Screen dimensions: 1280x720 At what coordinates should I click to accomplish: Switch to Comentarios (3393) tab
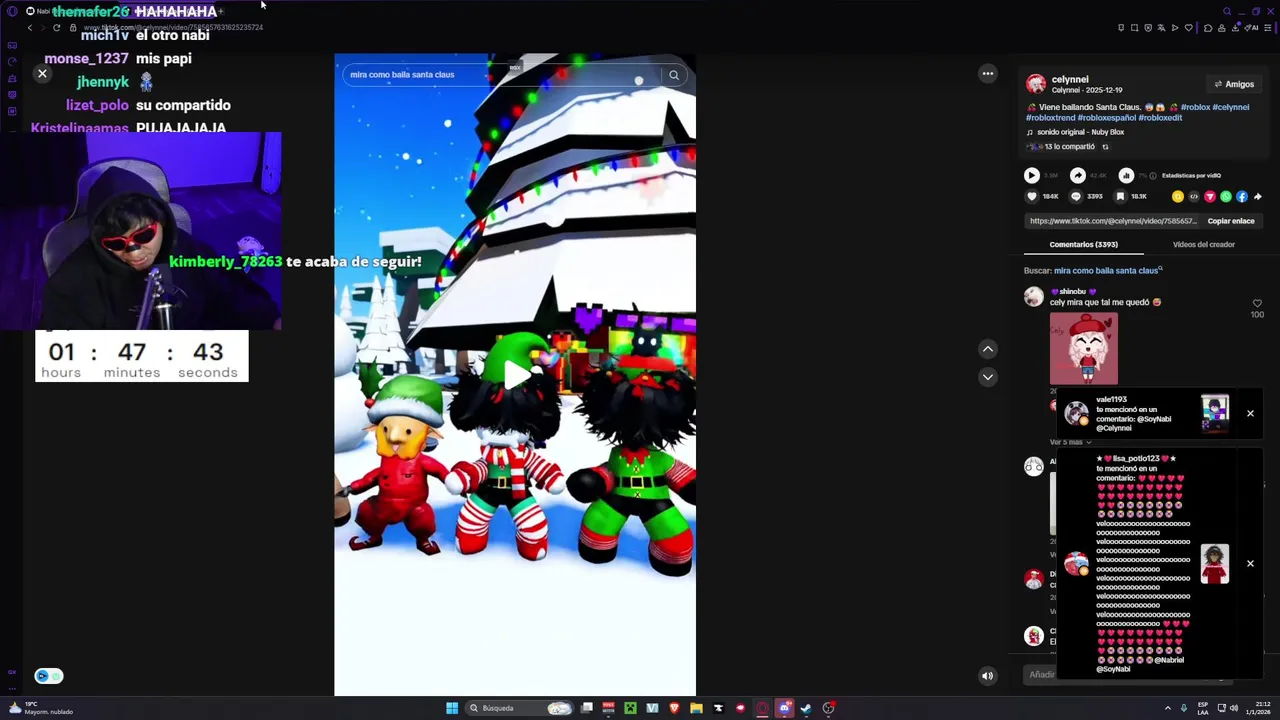[x=1083, y=245]
